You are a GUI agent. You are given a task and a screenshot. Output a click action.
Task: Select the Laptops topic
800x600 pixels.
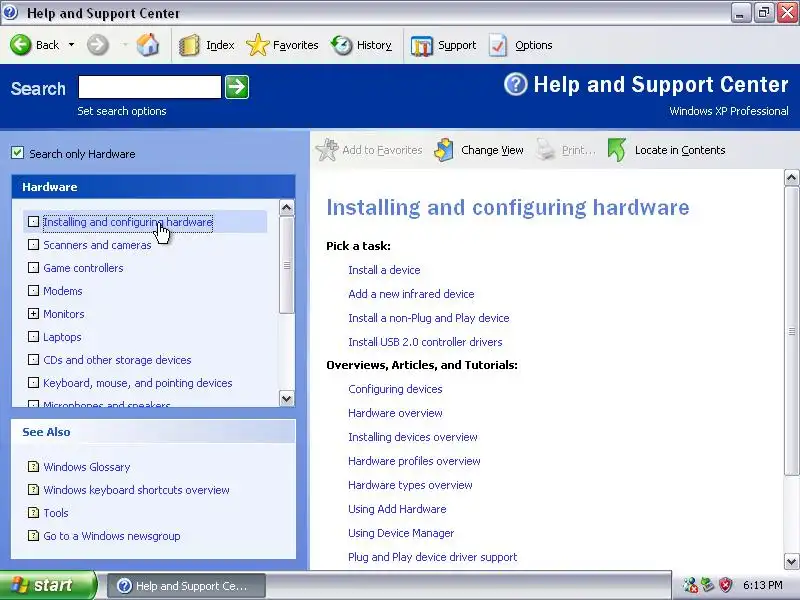click(x=62, y=337)
